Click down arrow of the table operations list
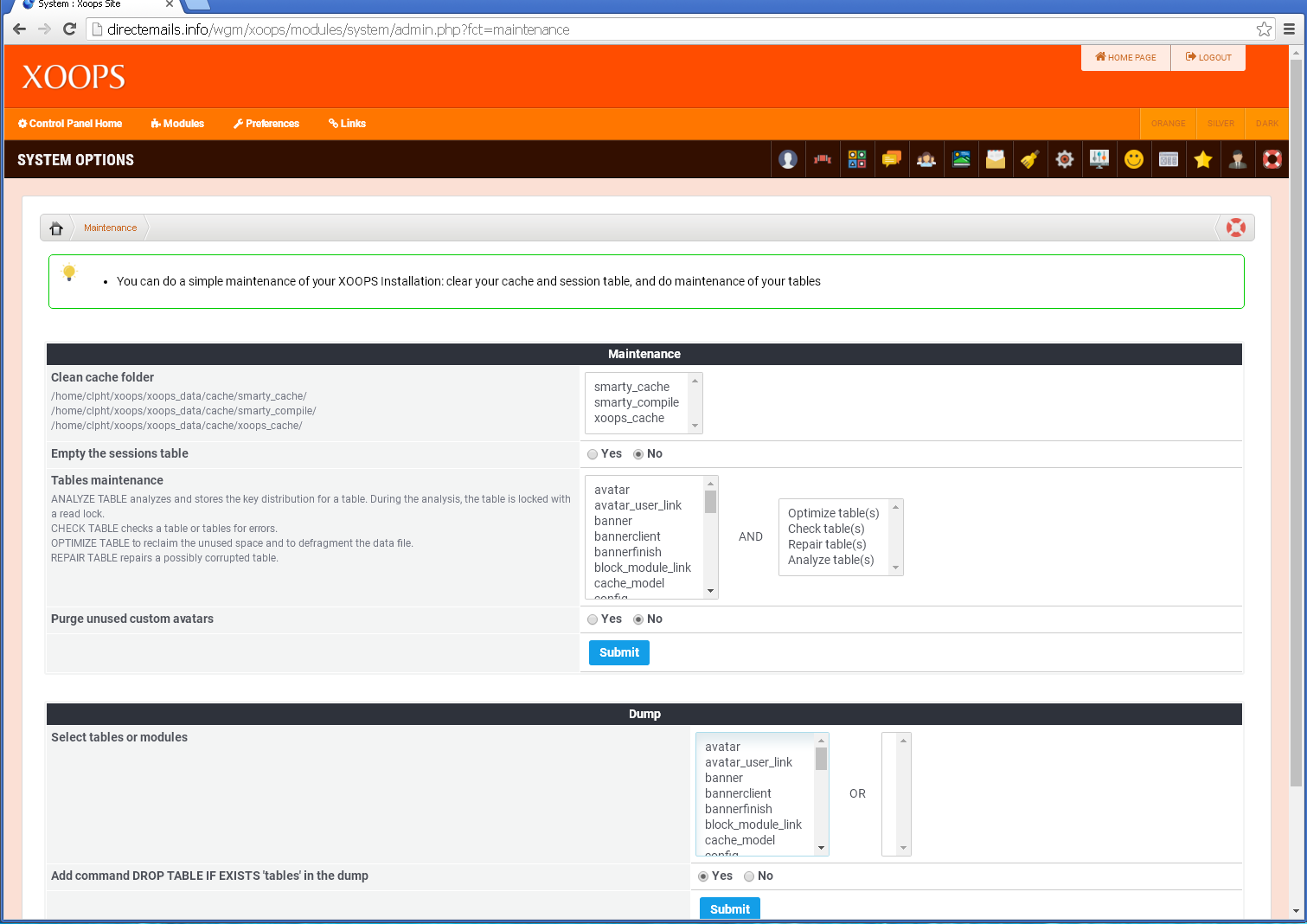 pos(895,568)
